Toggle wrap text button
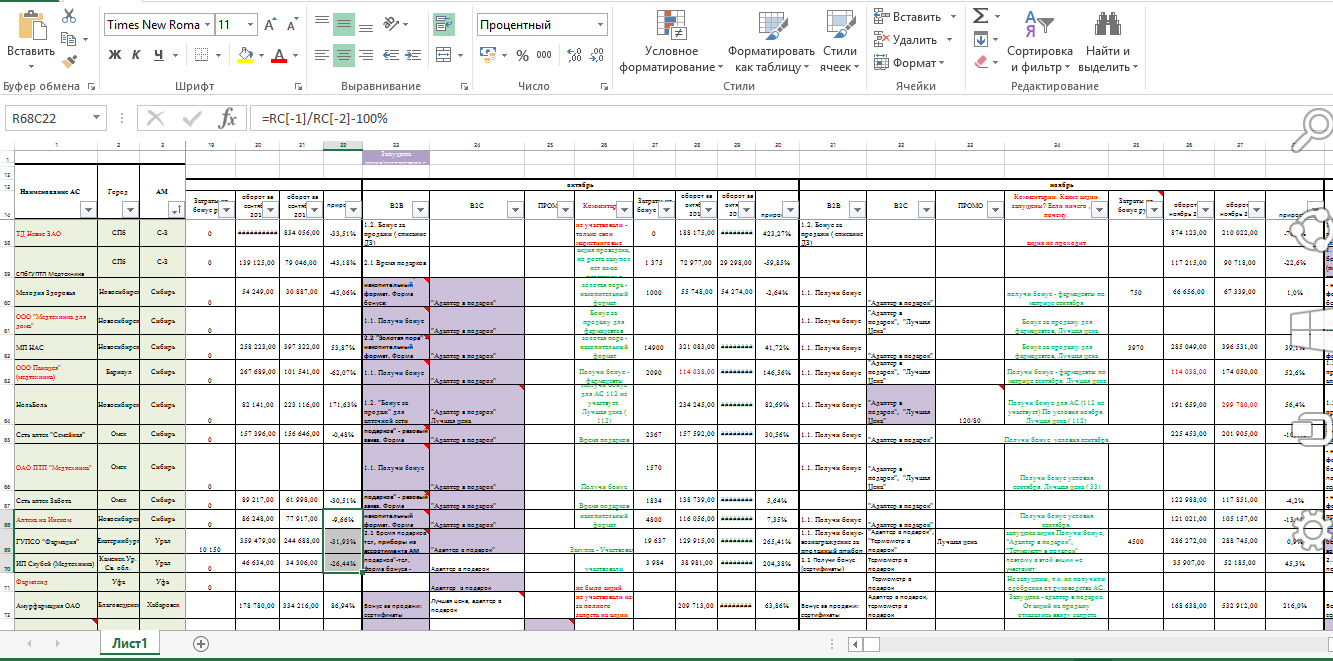Viewport: 1333px width, 661px height. pos(442,25)
